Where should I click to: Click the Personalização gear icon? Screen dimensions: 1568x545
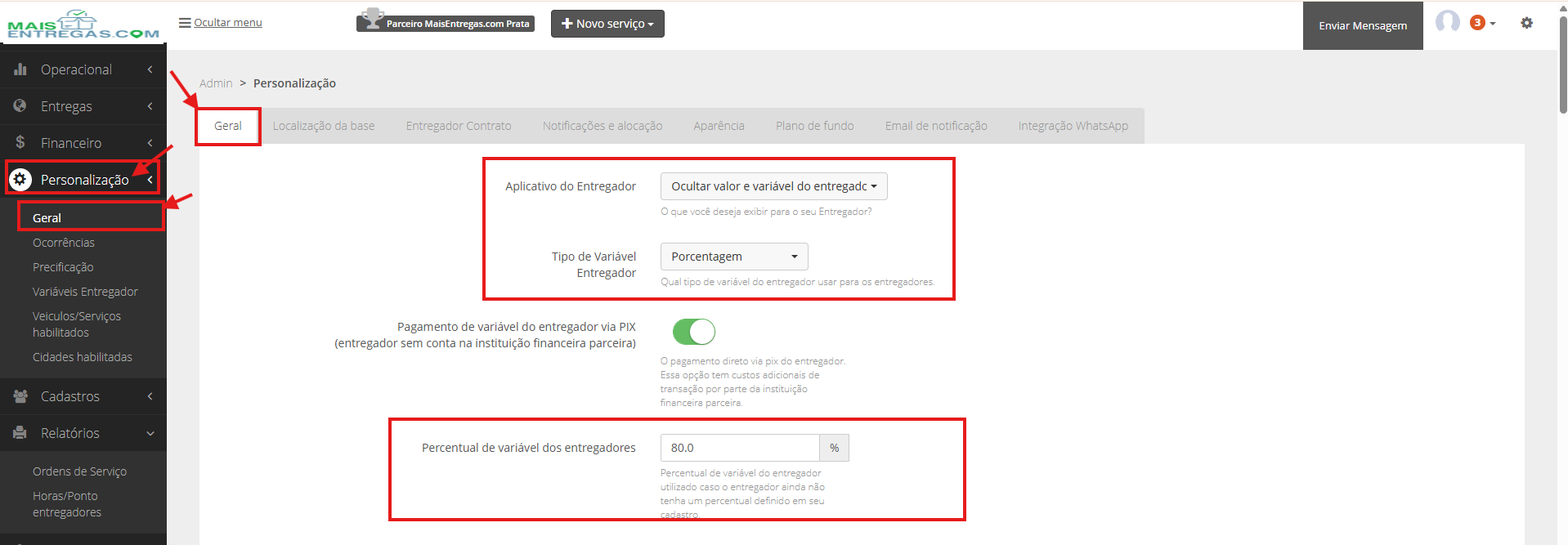pos(20,179)
